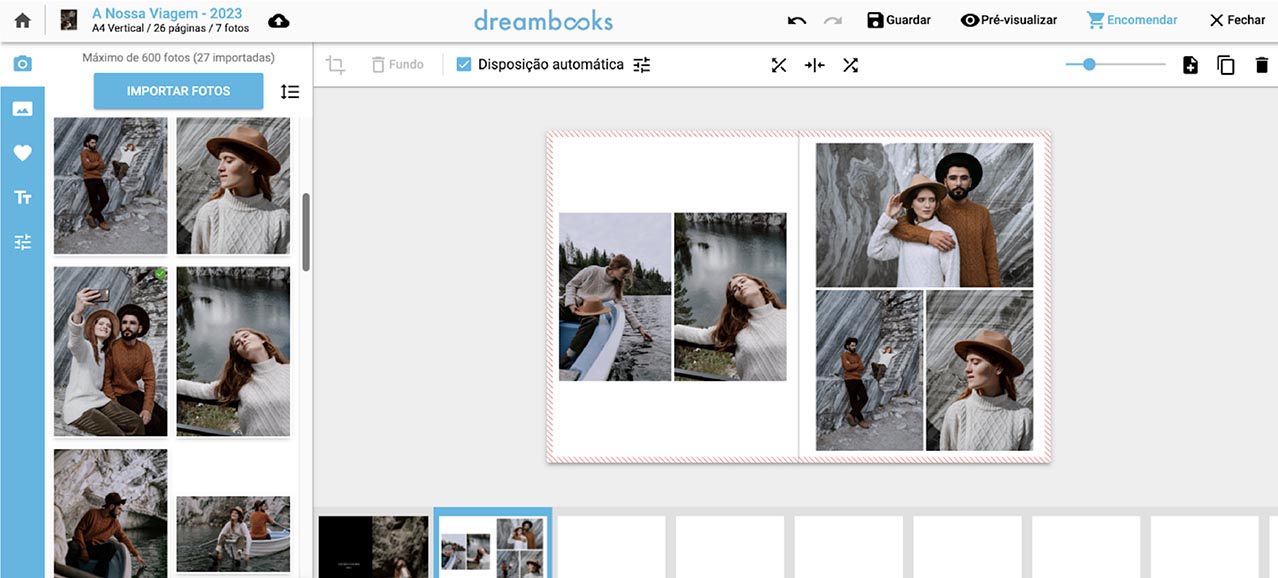Viewport: 1278px width, 578px height.
Task: Toggle Disposição automática checkbox
Action: coord(464,65)
